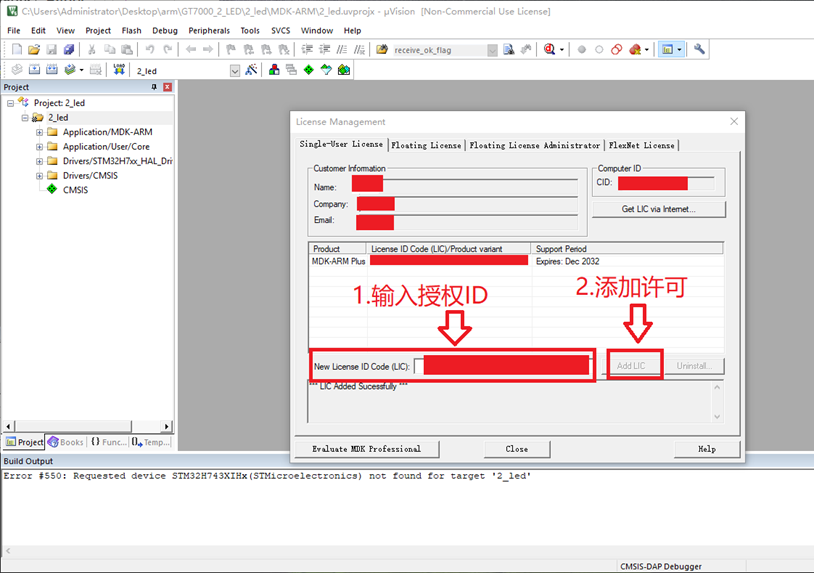
Task: Select the MDK-ARM Plus license row
Action: (515, 262)
